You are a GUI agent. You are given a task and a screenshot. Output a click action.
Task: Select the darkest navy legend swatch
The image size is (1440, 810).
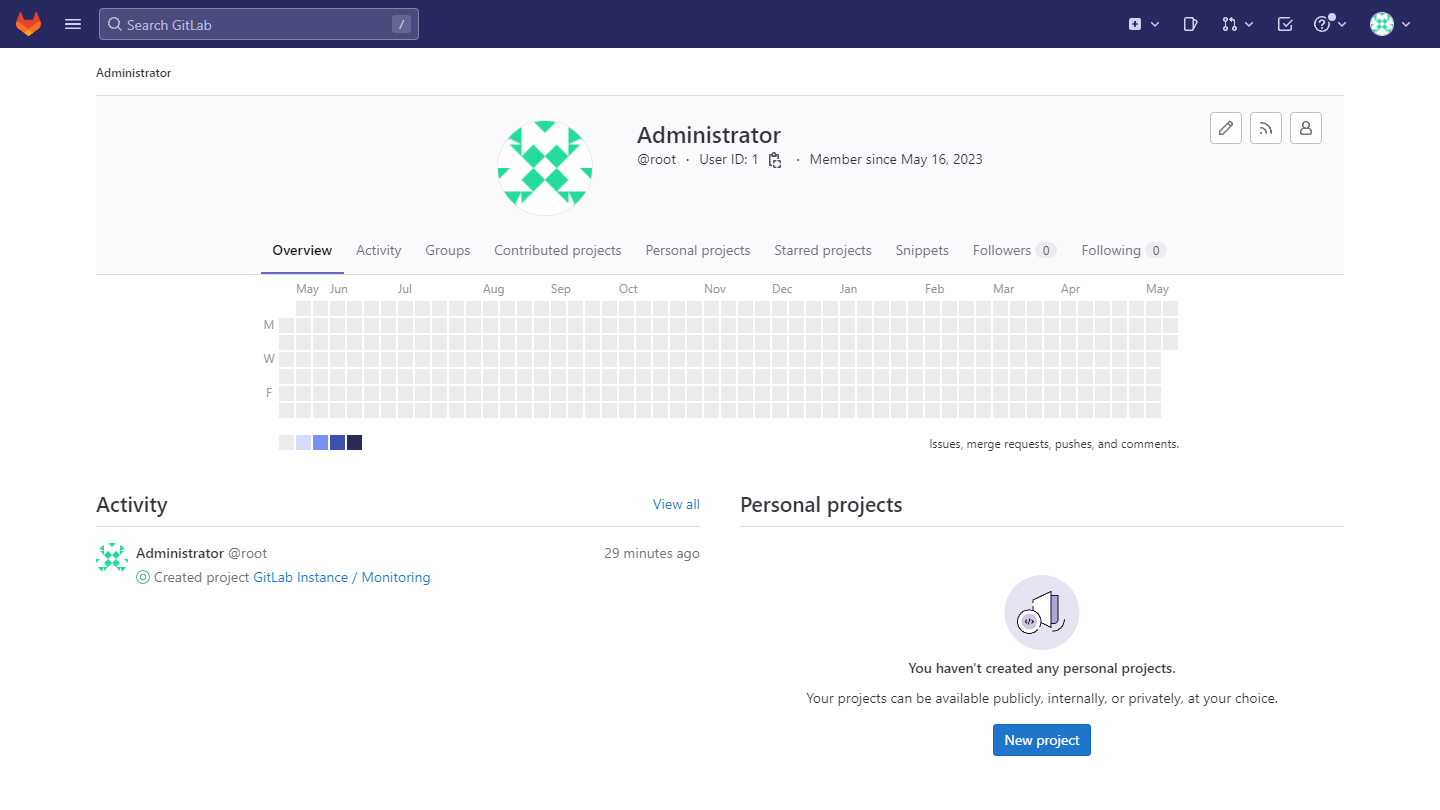354,442
